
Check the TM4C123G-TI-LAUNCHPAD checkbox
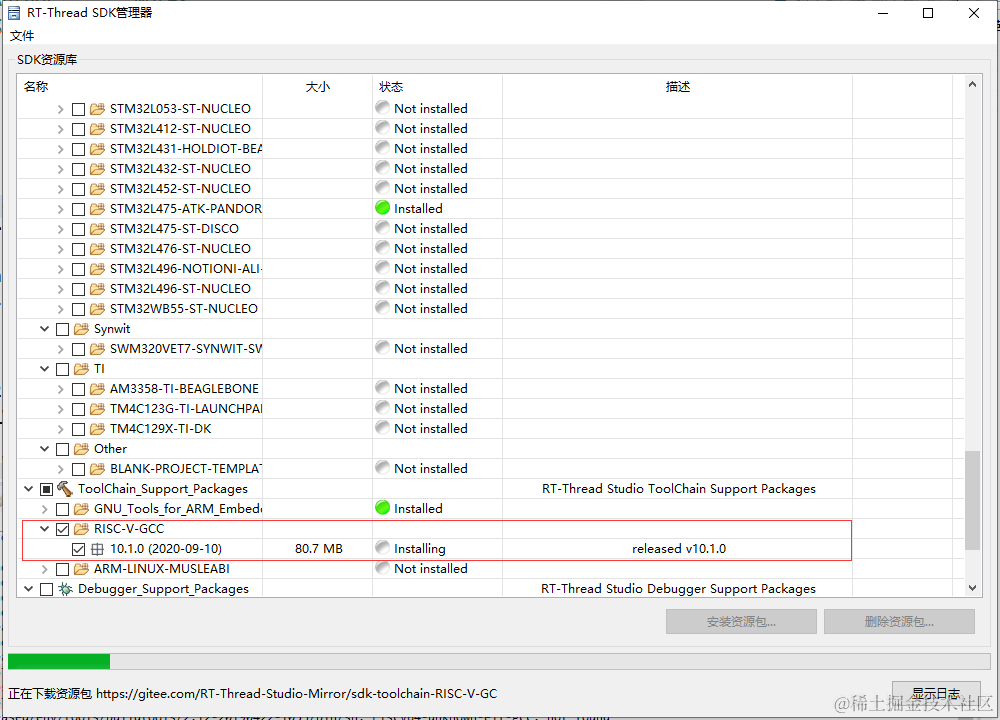tap(78, 409)
